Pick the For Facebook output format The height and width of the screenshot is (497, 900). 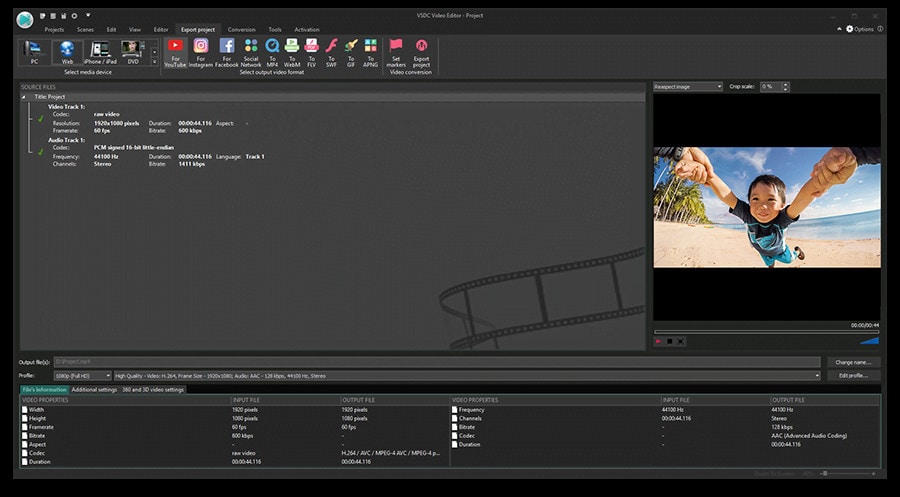point(227,51)
